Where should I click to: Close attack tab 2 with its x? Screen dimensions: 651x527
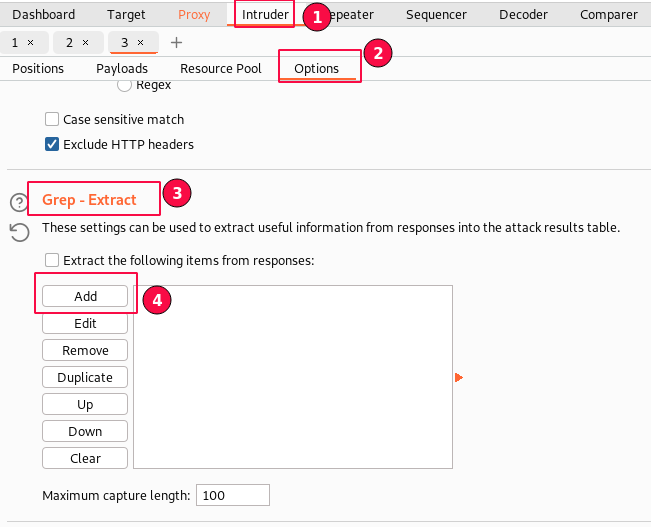coord(85,43)
